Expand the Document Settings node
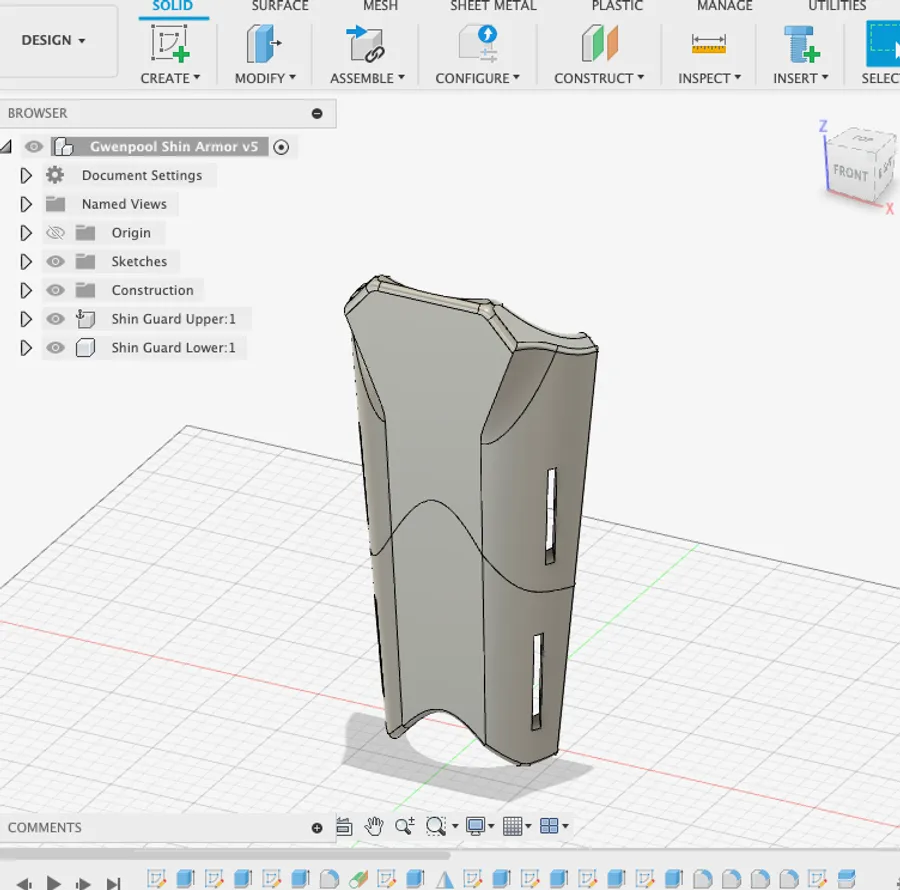This screenshot has width=900, height=890. pos(26,176)
